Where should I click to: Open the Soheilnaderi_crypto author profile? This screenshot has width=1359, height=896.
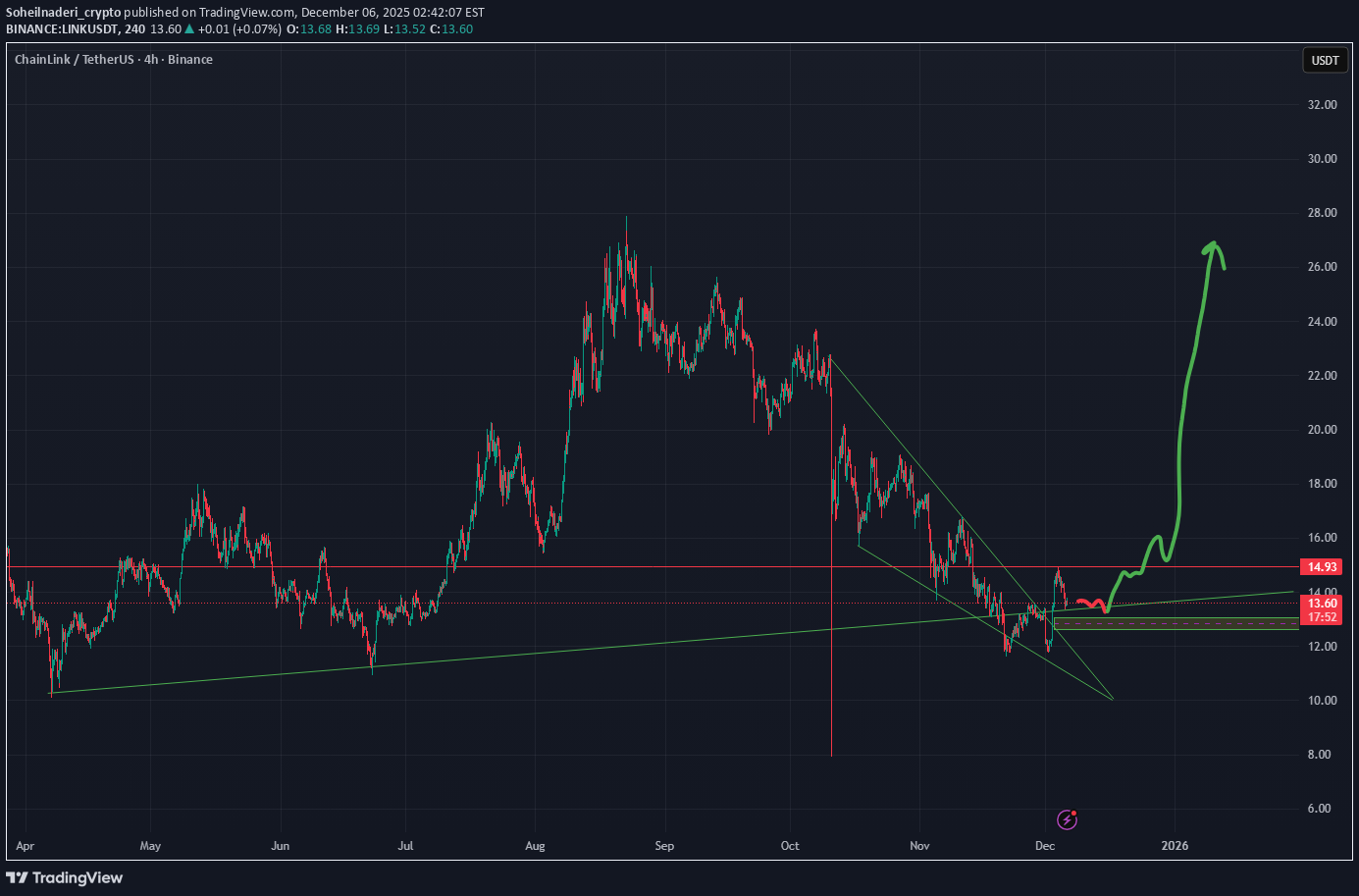[x=62, y=13]
